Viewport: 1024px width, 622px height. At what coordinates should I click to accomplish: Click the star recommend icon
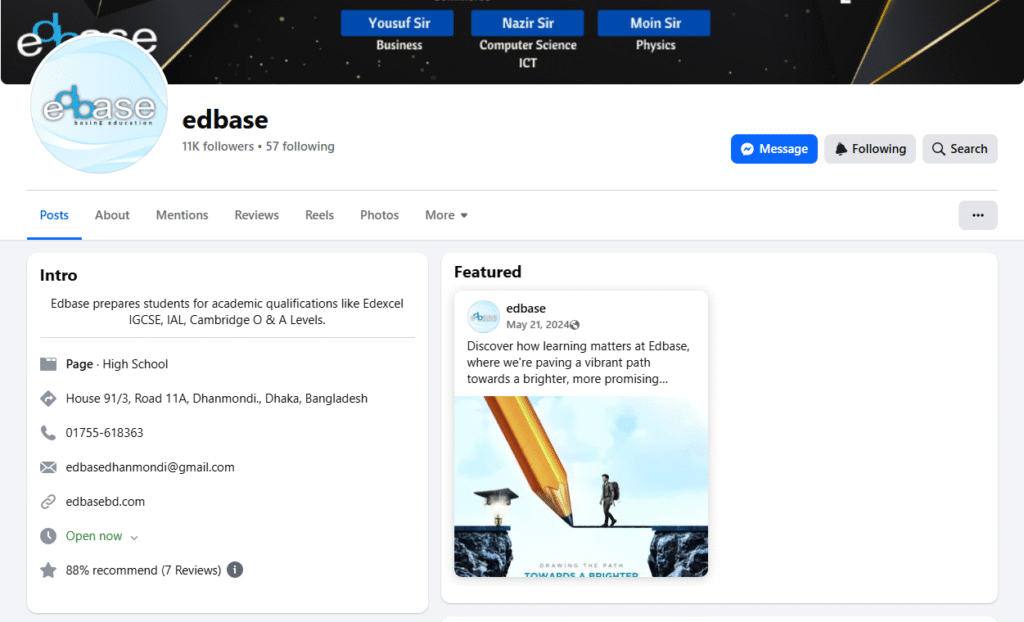[x=48, y=570]
